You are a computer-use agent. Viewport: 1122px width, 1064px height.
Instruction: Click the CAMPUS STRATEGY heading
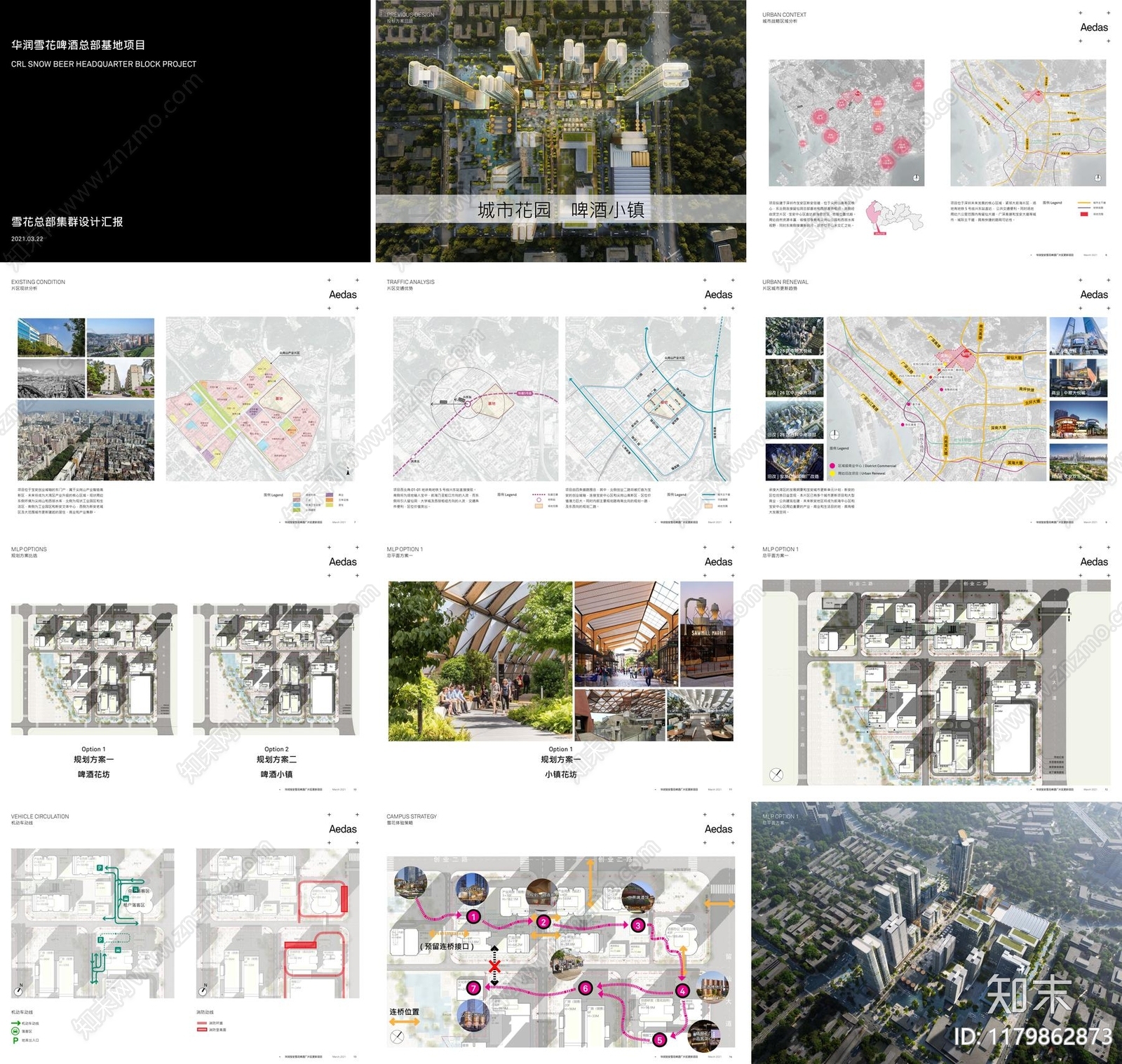[x=412, y=816]
